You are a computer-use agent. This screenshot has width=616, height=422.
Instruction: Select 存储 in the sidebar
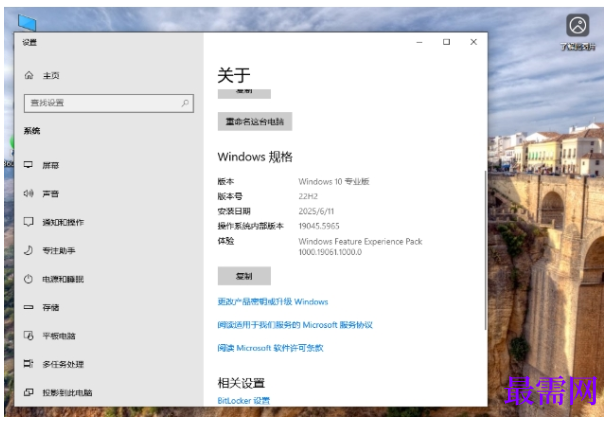[x=51, y=307]
